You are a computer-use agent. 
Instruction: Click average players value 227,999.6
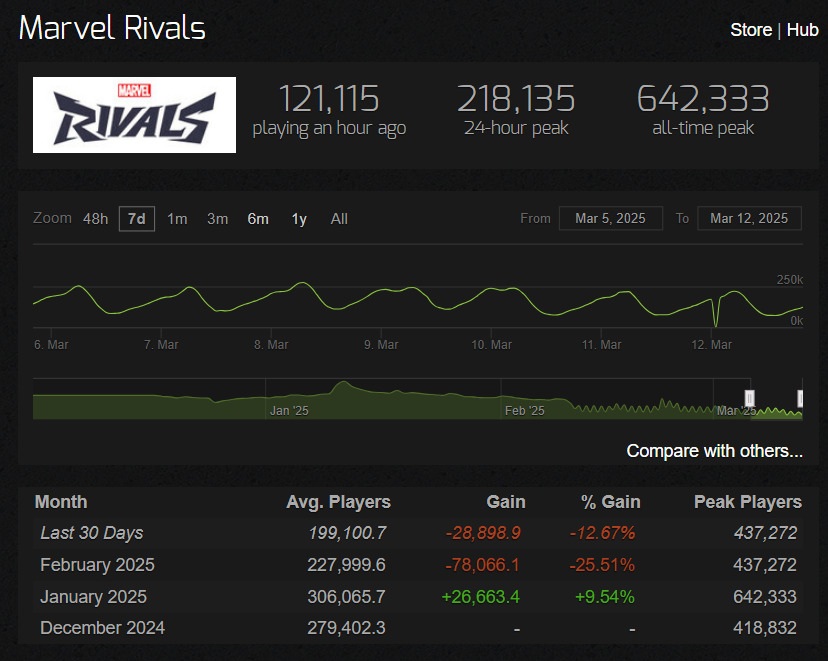[346, 565]
